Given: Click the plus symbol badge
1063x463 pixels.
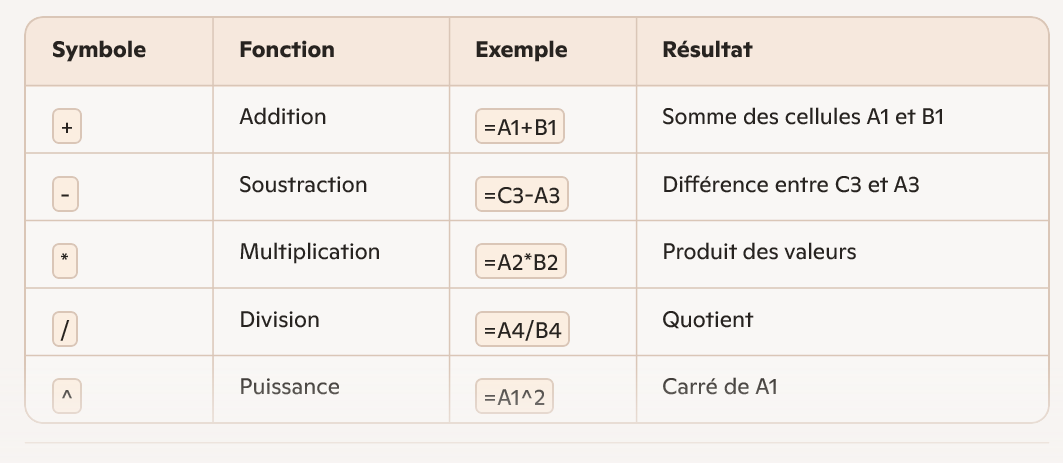Looking at the screenshot, I should pos(66,129).
